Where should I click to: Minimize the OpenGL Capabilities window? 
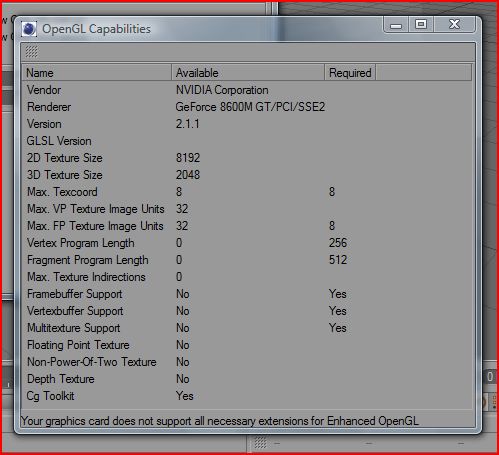tap(396, 25)
